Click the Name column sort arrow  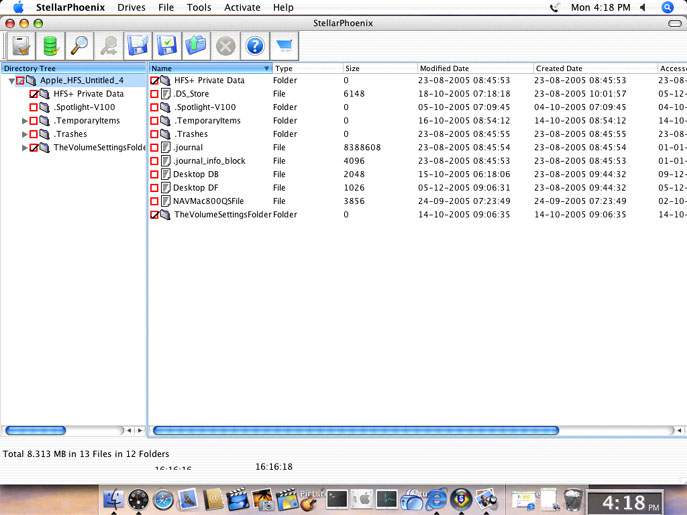click(266, 68)
